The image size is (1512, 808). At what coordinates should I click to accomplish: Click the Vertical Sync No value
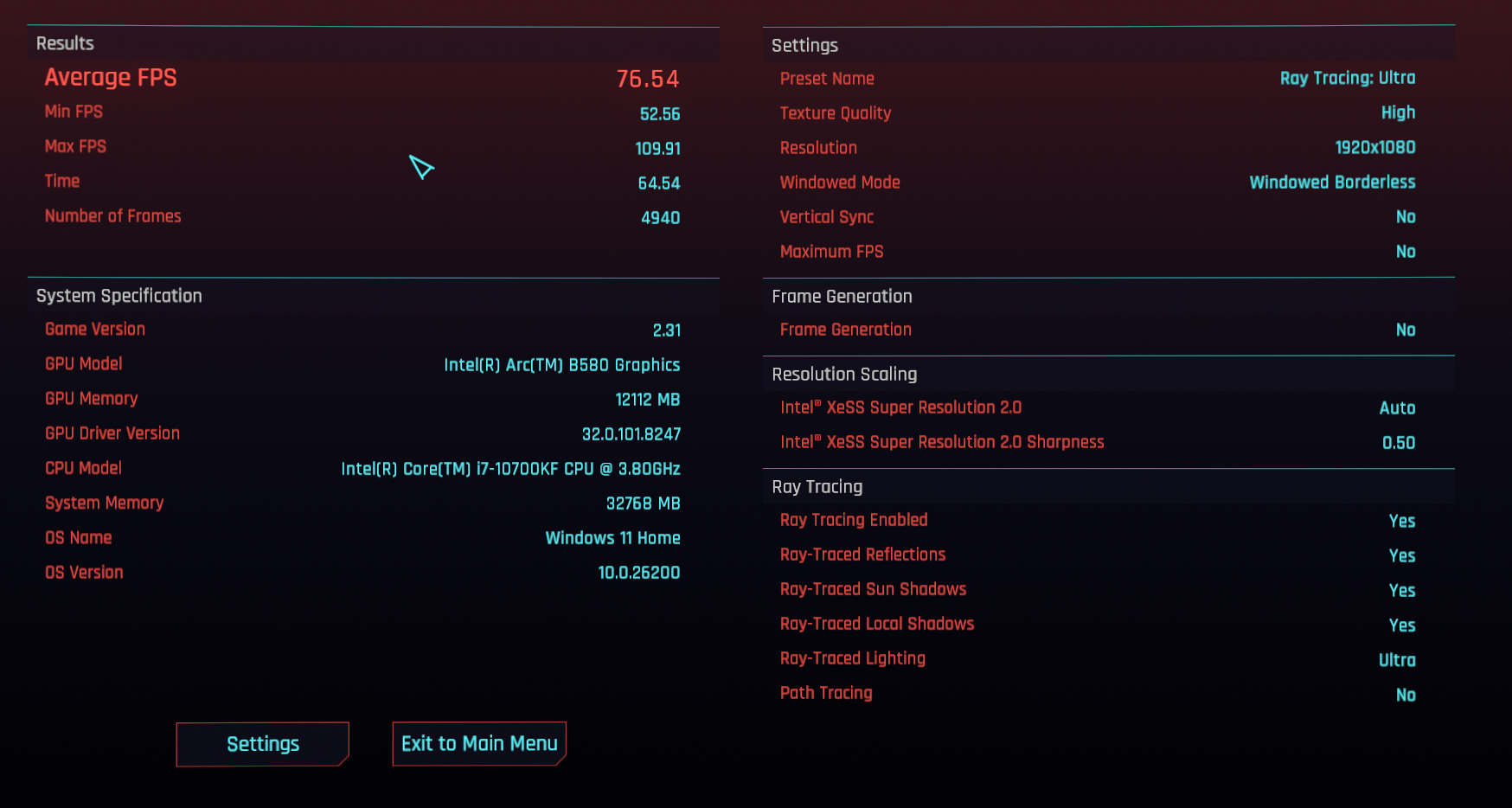[x=1406, y=217]
